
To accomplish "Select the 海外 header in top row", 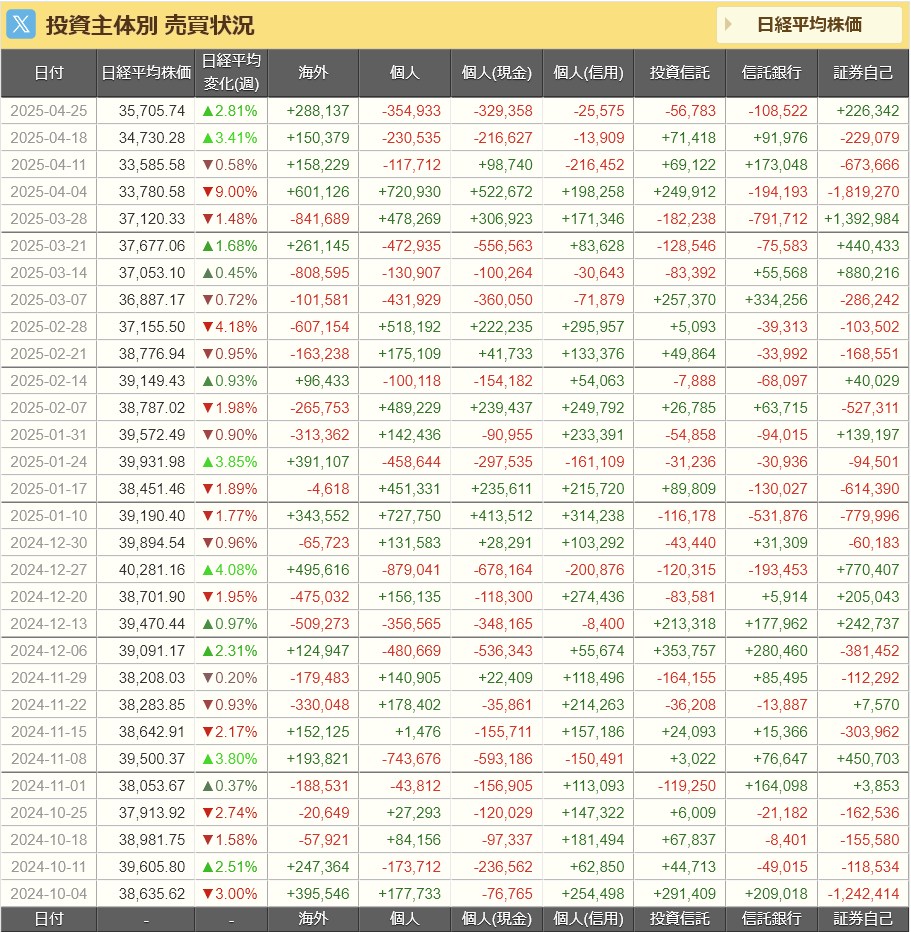I will click(312, 73).
